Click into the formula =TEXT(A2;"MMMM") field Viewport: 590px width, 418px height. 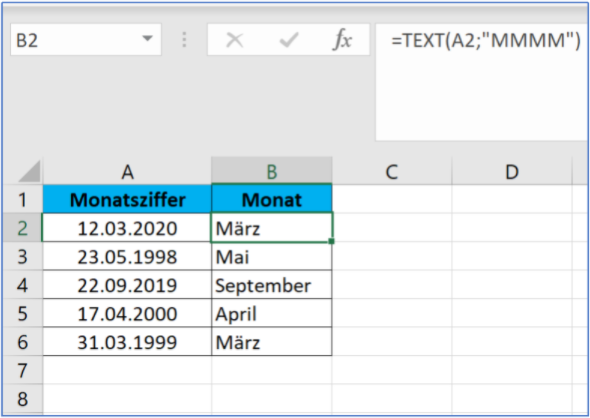pyautogui.click(x=482, y=82)
